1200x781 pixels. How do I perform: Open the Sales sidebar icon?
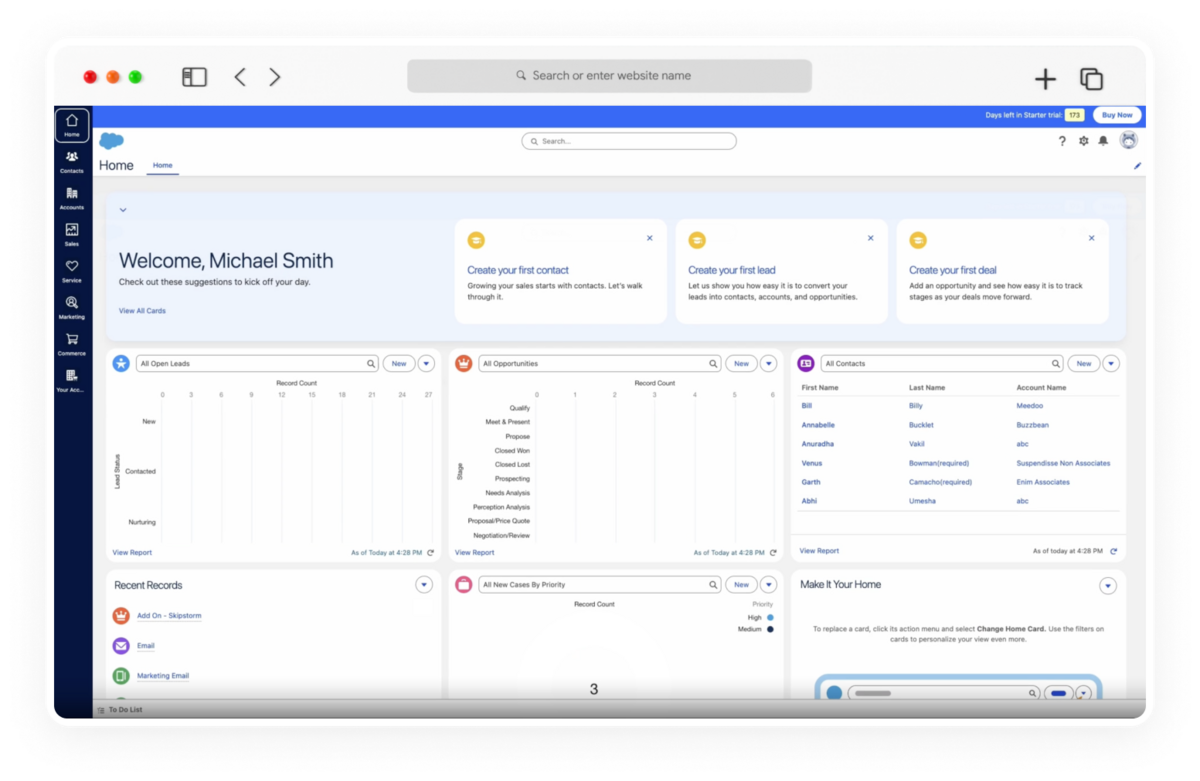pos(72,230)
